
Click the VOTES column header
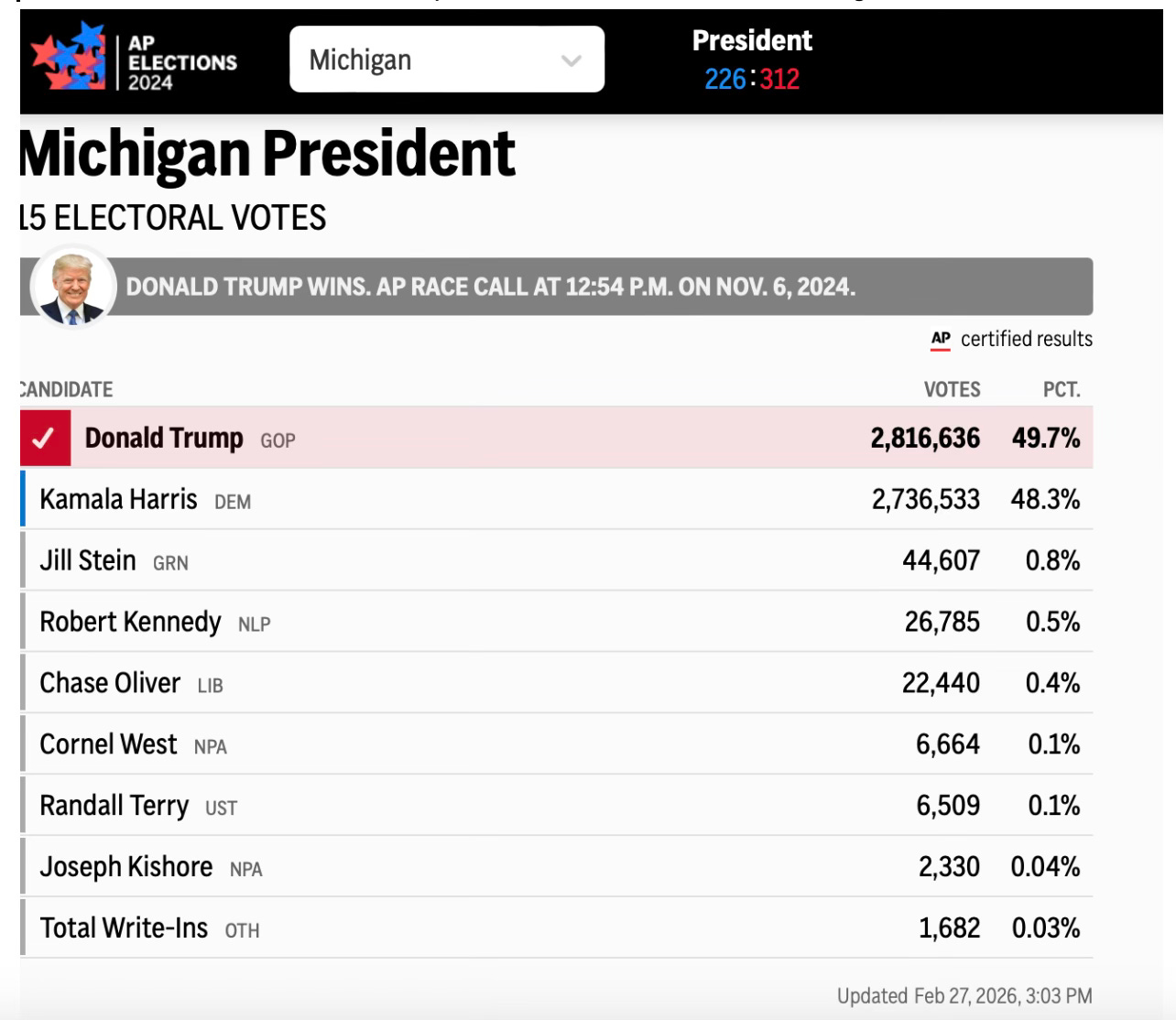coord(952,389)
